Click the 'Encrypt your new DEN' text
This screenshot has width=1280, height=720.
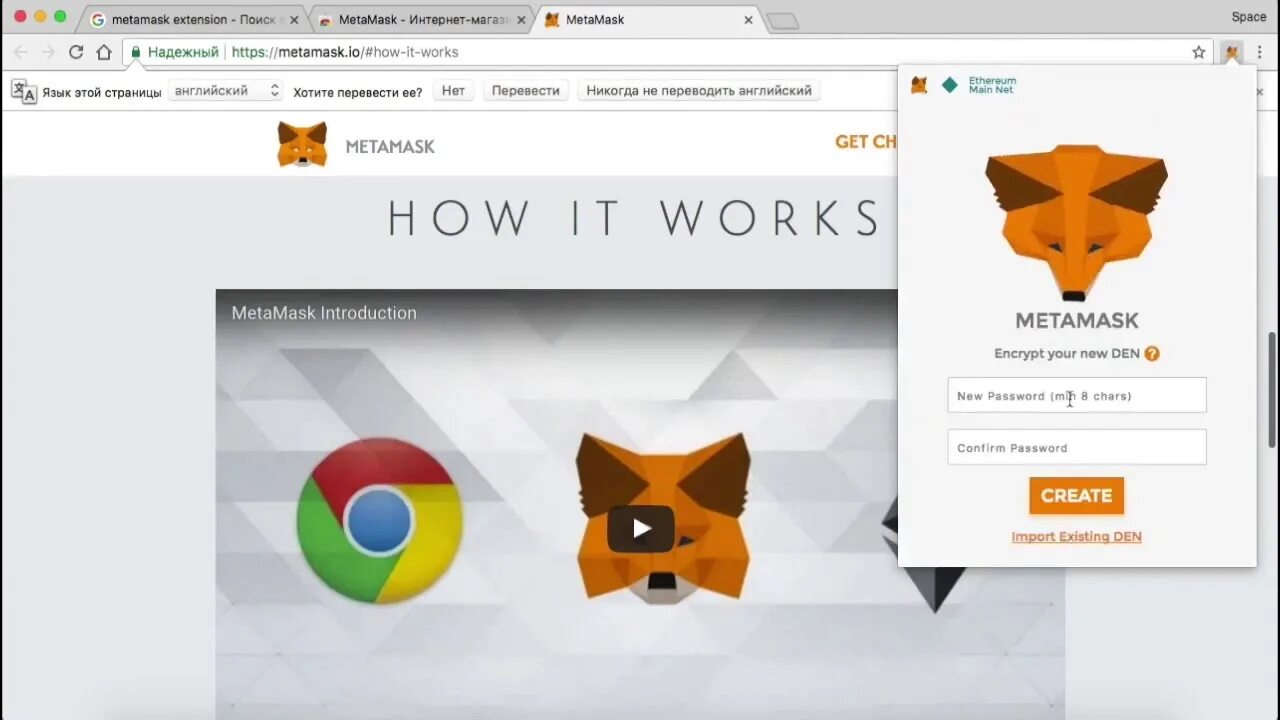coord(1067,353)
